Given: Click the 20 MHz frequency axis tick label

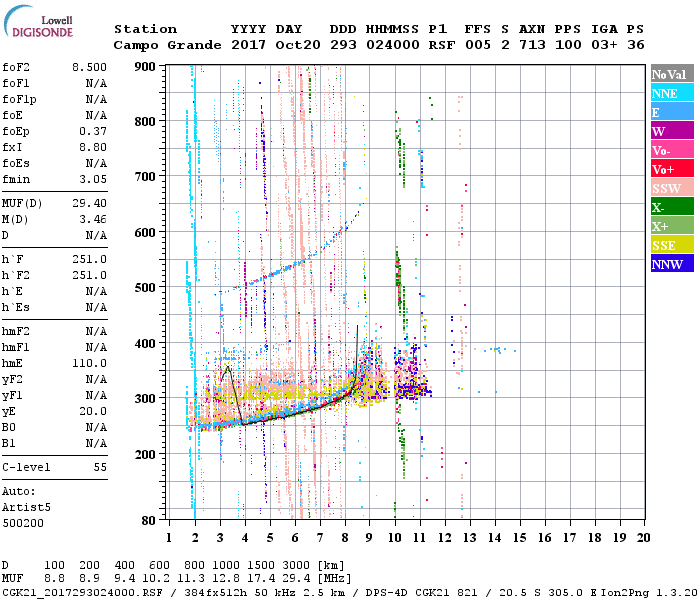Looking at the screenshot, I should pos(645,537).
